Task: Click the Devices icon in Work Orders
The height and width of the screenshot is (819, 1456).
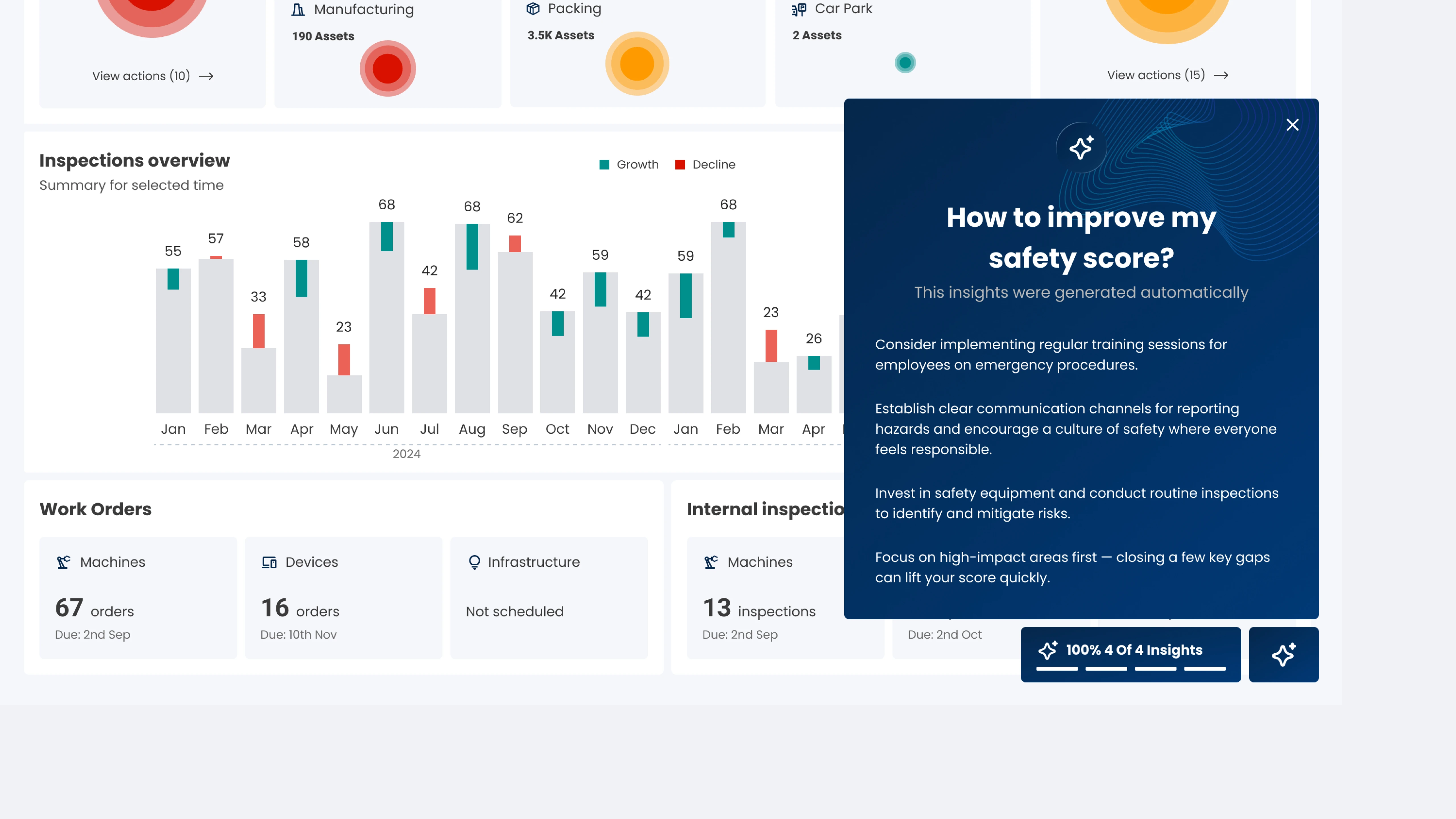Action: point(269,562)
